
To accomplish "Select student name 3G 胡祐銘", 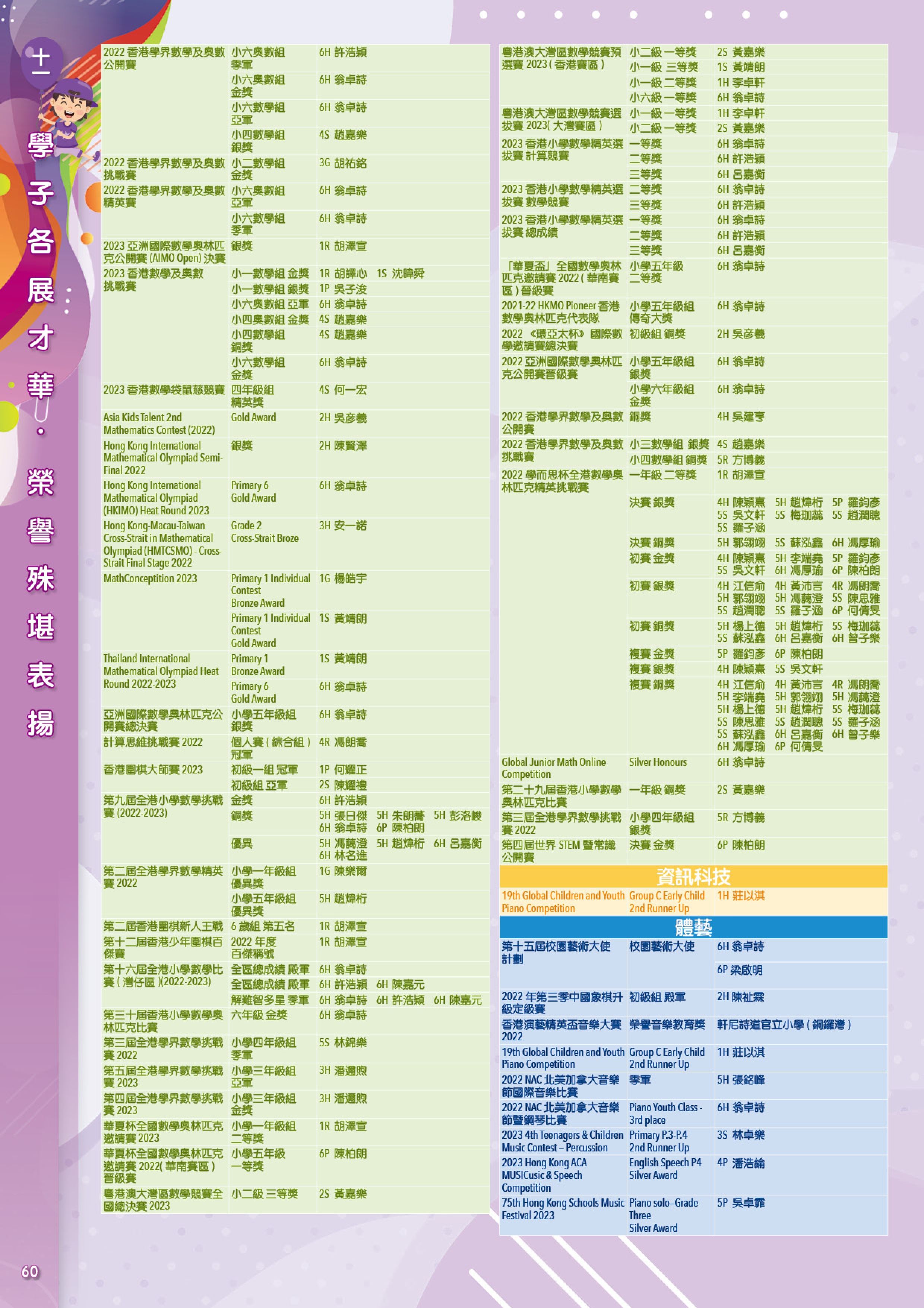I will [x=342, y=164].
